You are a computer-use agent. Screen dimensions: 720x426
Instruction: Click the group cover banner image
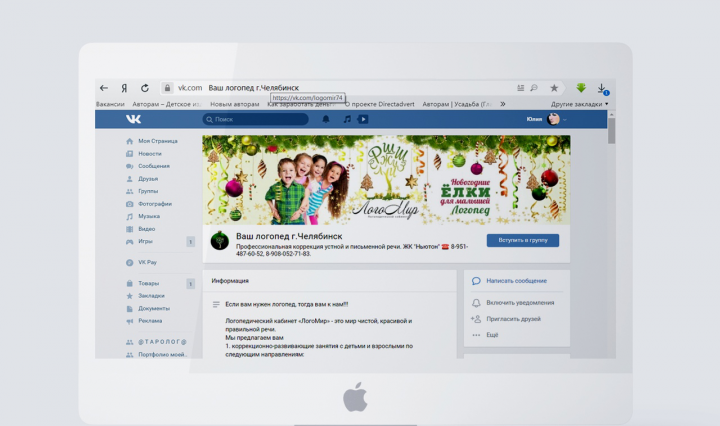point(386,180)
